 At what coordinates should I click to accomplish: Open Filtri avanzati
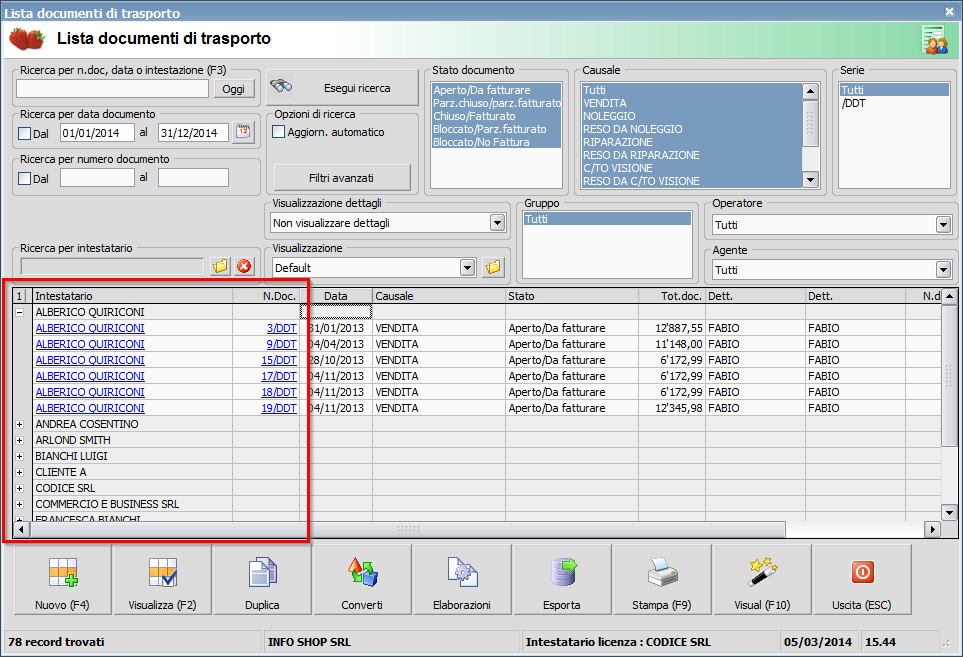click(x=341, y=178)
